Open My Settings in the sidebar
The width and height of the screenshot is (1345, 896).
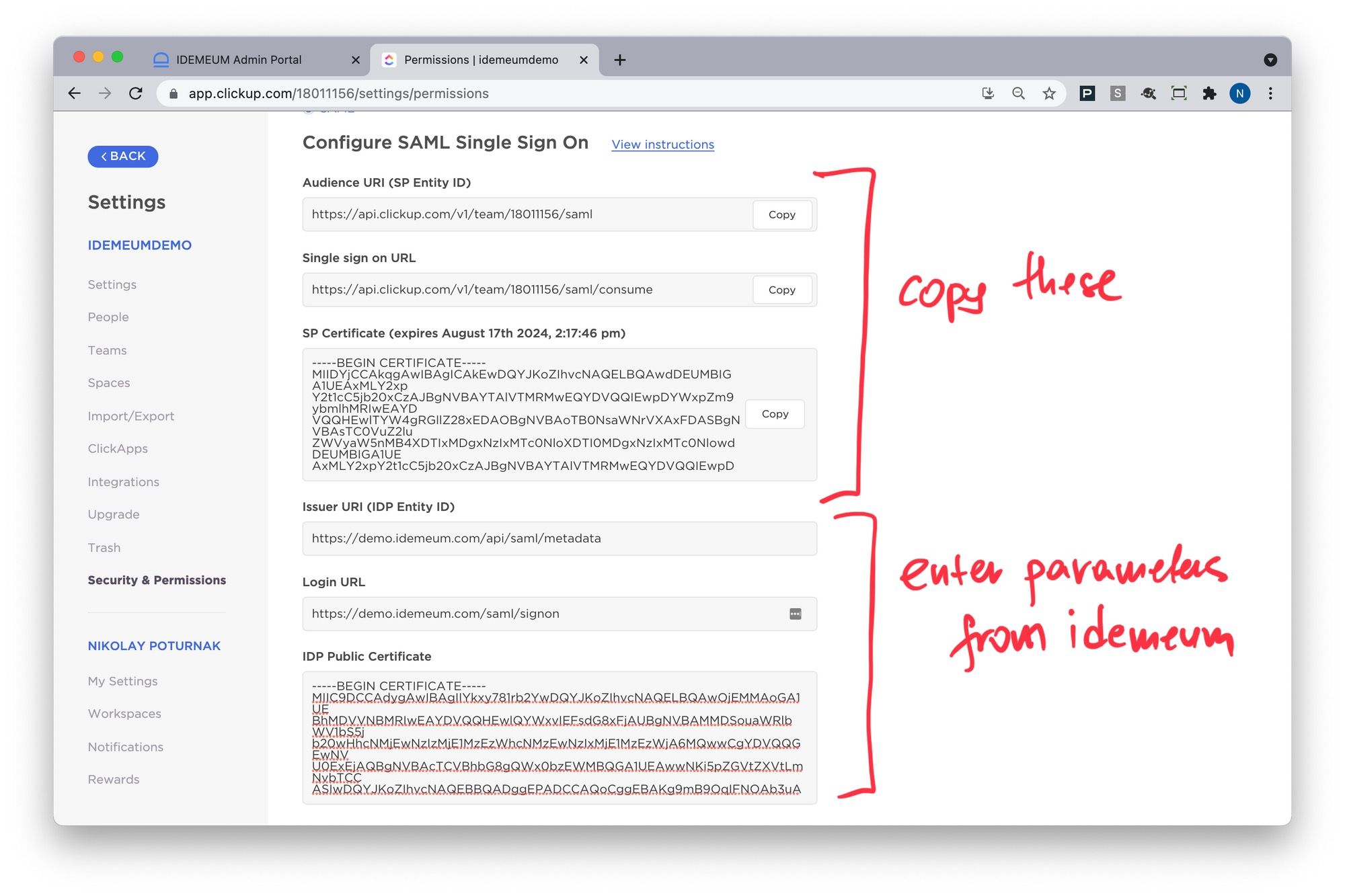[x=123, y=681]
